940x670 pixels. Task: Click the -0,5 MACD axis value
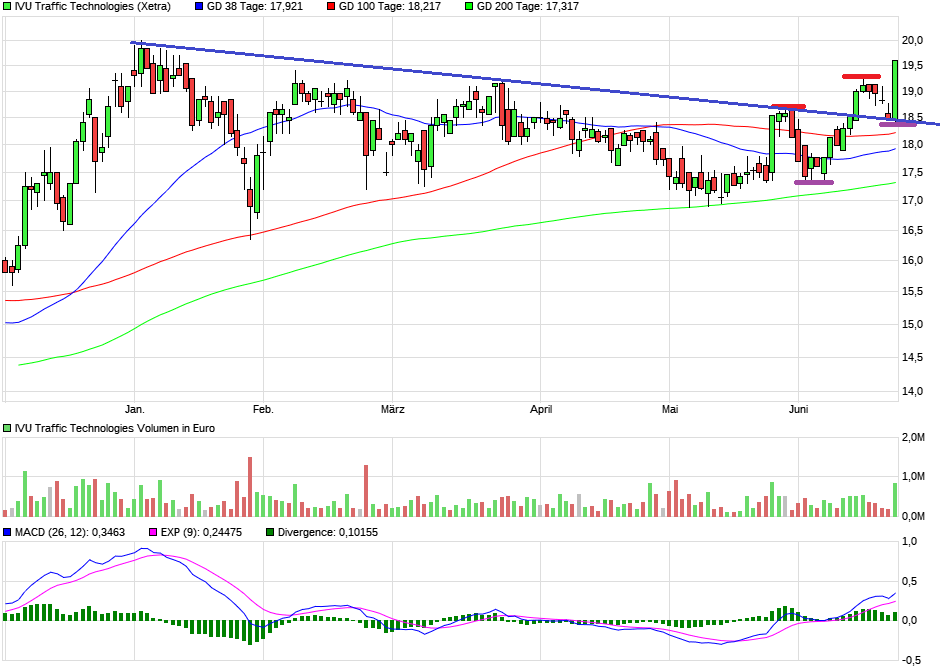(x=911, y=660)
